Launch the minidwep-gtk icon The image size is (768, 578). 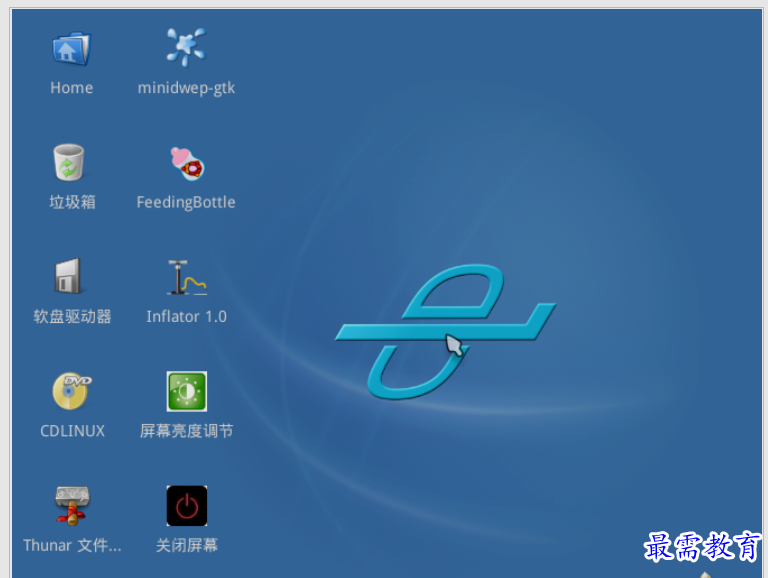tap(186, 47)
